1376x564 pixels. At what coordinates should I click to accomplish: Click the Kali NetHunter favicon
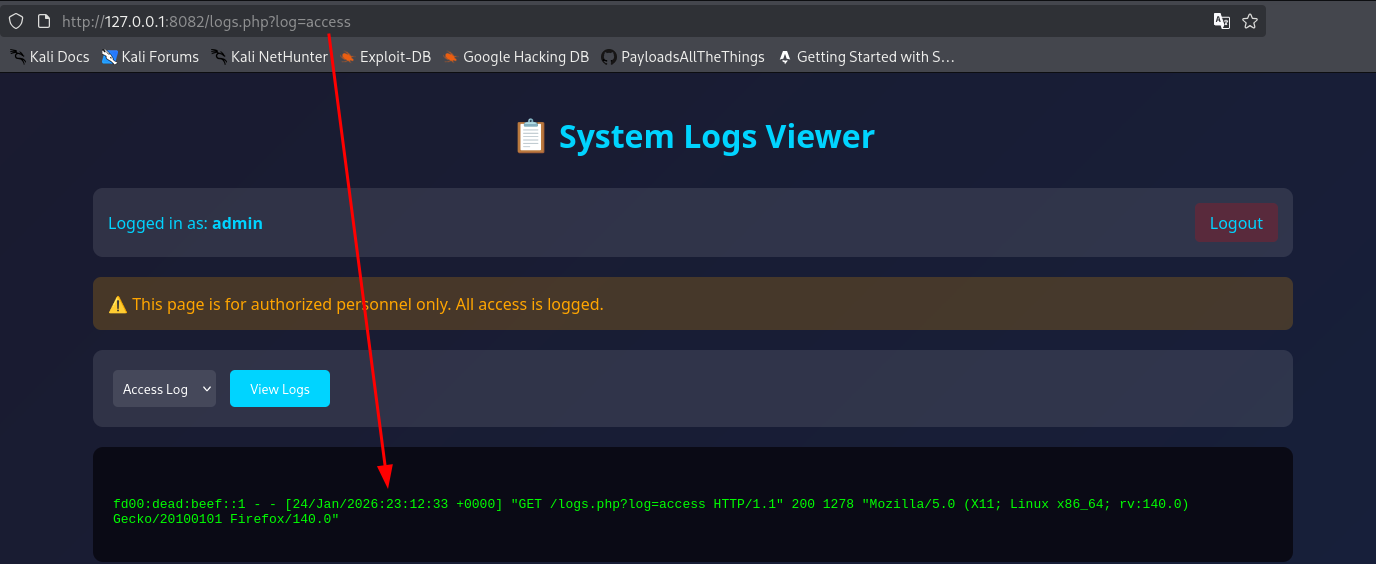218,57
